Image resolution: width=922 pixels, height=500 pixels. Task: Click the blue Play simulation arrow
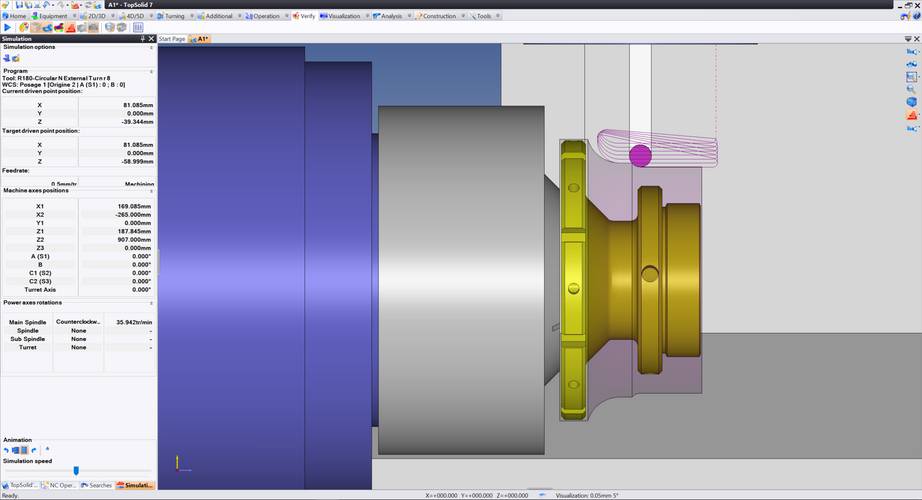click(8, 28)
